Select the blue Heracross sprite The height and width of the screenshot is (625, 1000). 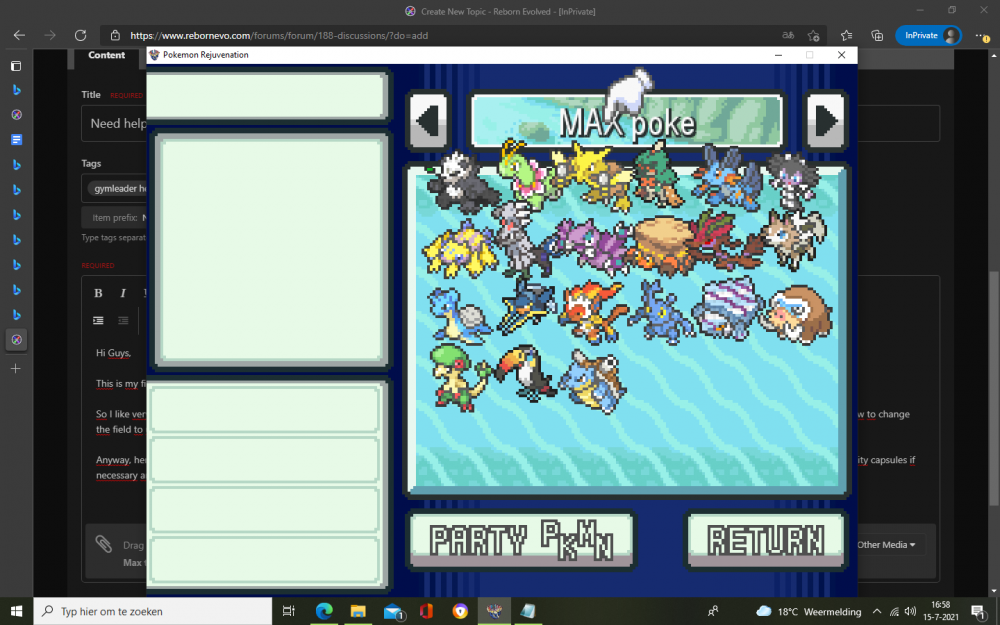click(x=661, y=311)
